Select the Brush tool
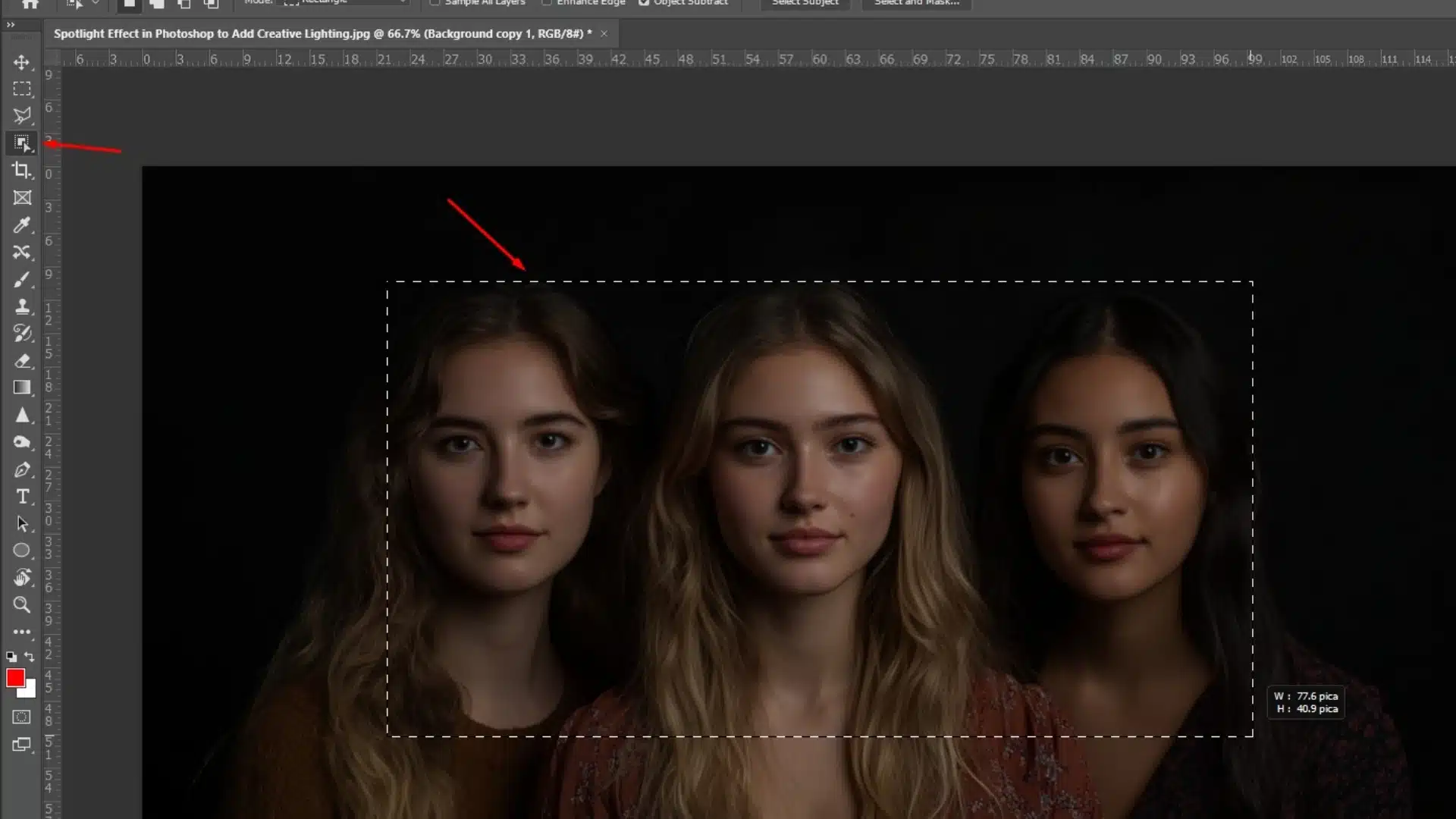The width and height of the screenshot is (1456, 819). pyautogui.click(x=22, y=280)
